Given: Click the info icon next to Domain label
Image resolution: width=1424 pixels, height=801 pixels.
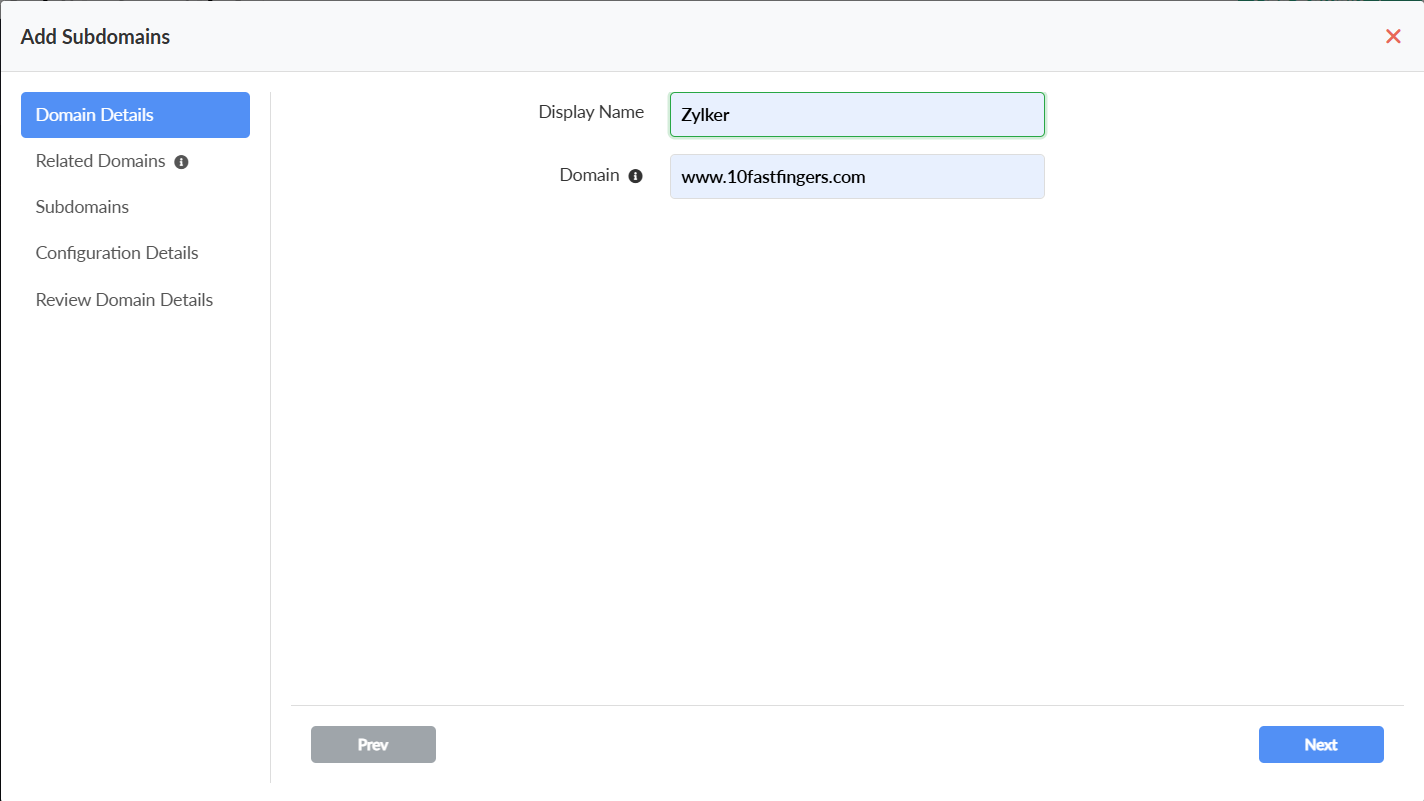Looking at the screenshot, I should coord(635,176).
